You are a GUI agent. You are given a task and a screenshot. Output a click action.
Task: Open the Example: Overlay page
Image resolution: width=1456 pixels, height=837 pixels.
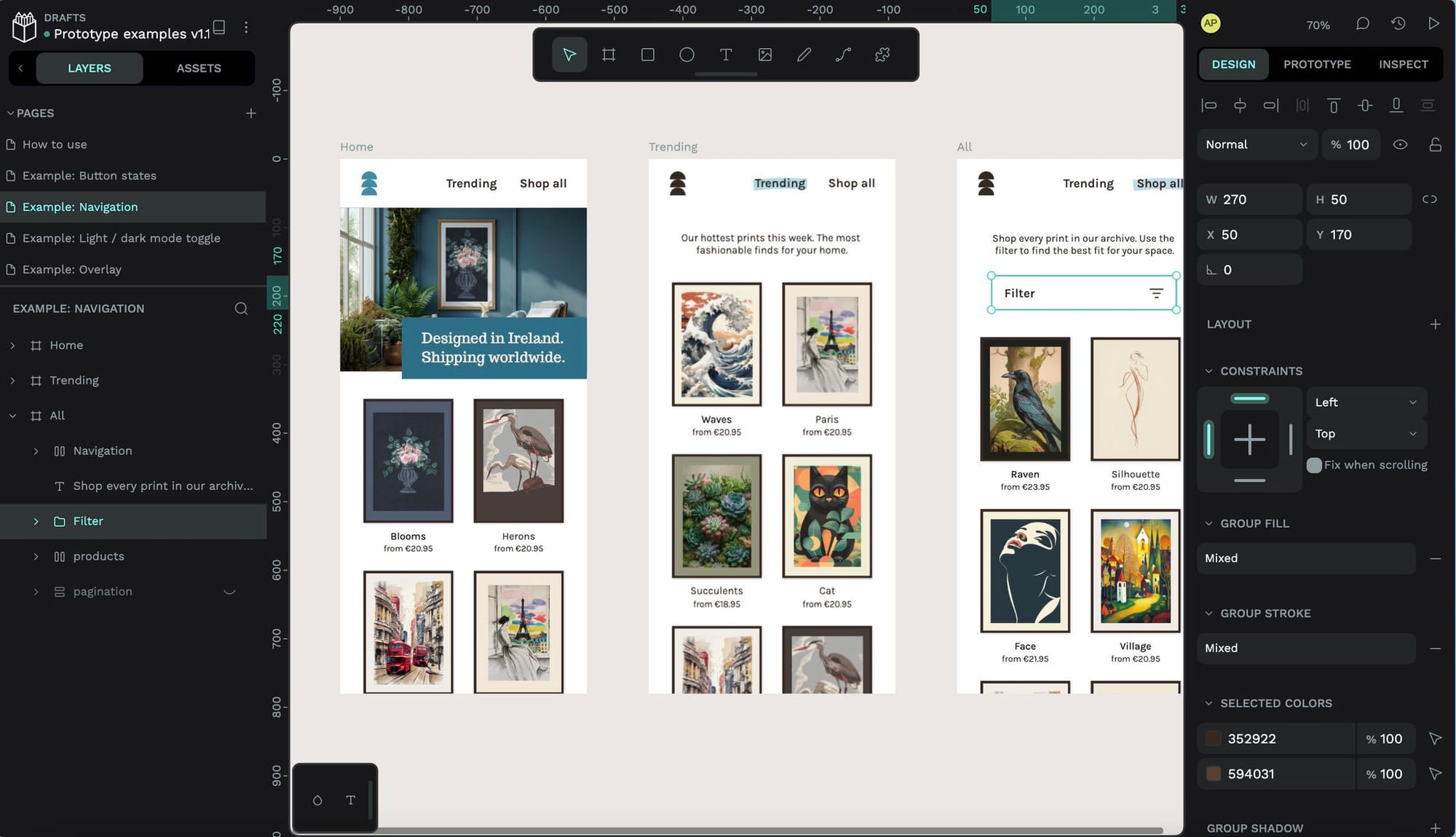click(x=71, y=269)
